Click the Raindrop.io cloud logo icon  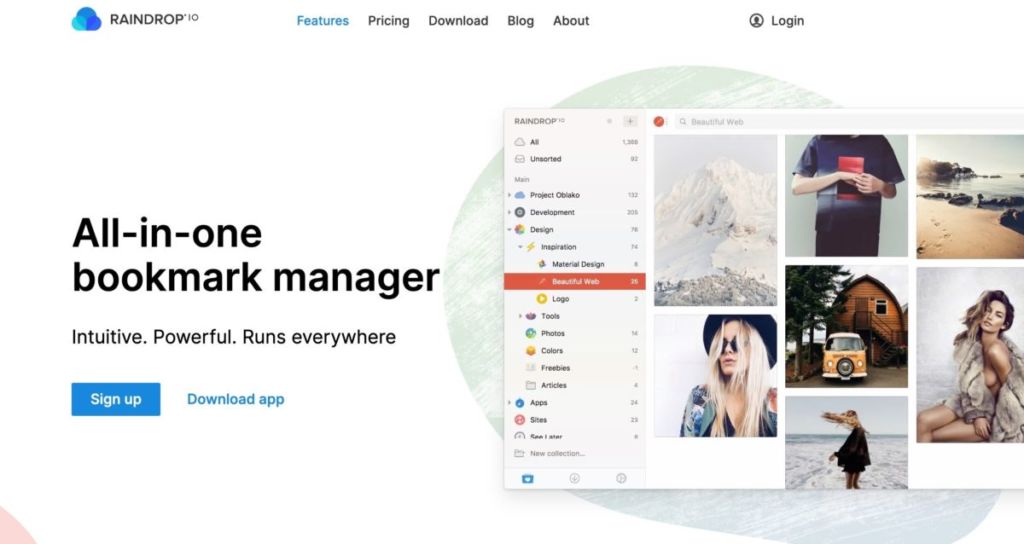(x=86, y=19)
